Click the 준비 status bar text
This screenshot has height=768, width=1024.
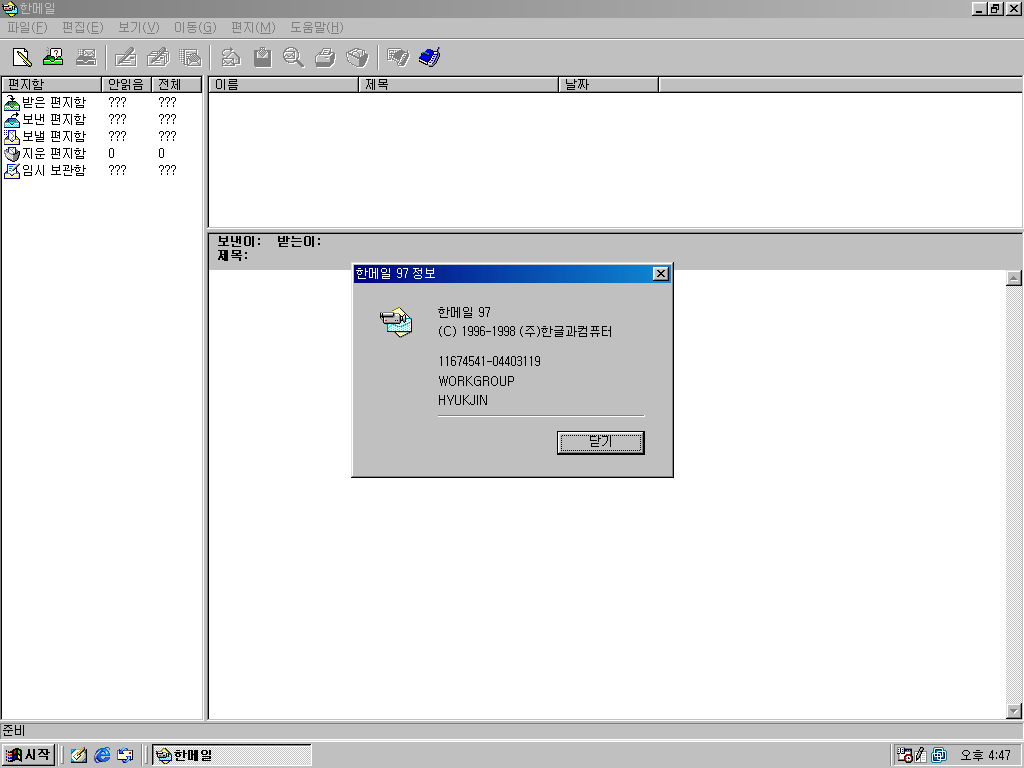click(x=14, y=730)
